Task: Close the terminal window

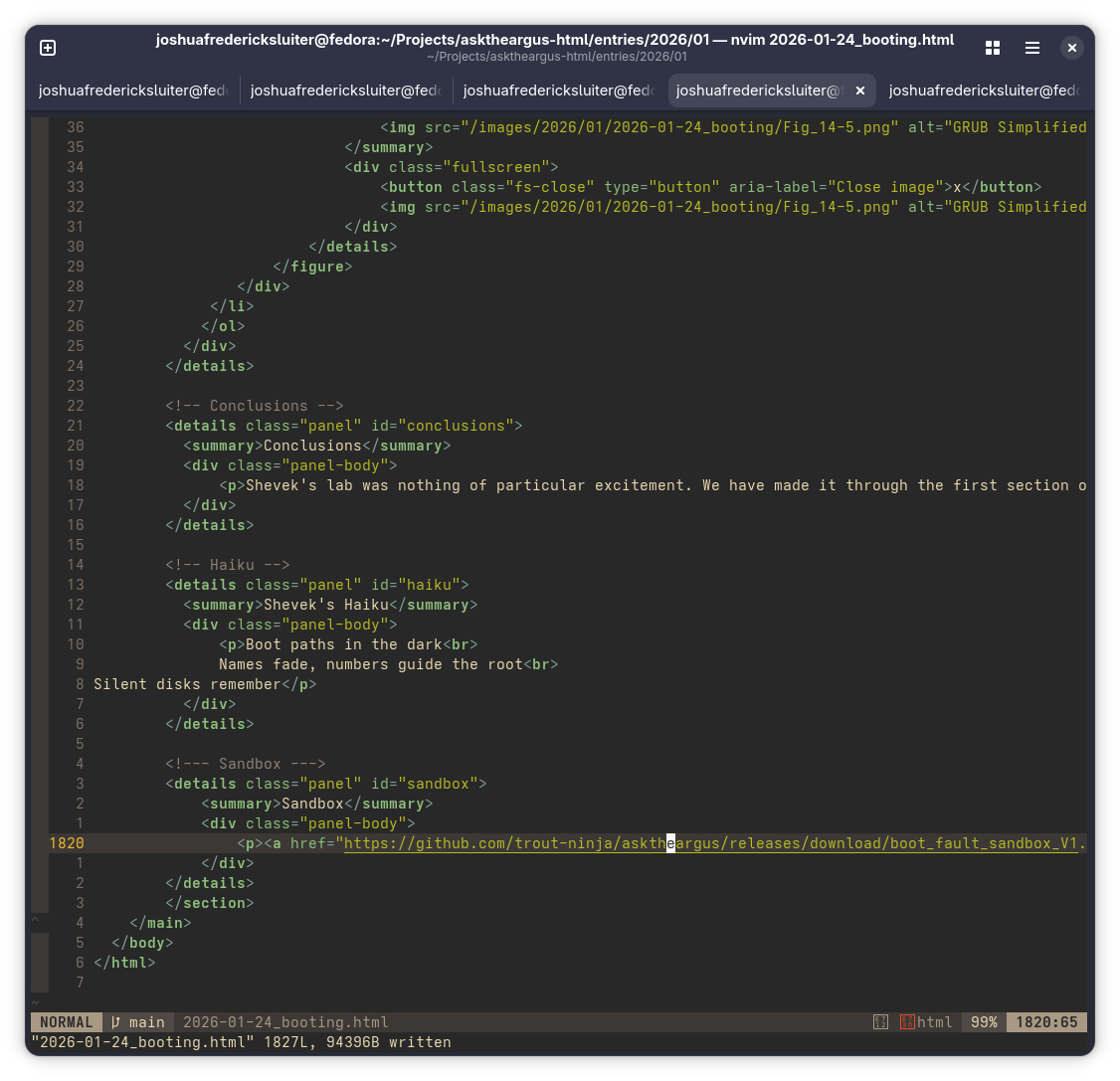Action: pos(1071,48)
